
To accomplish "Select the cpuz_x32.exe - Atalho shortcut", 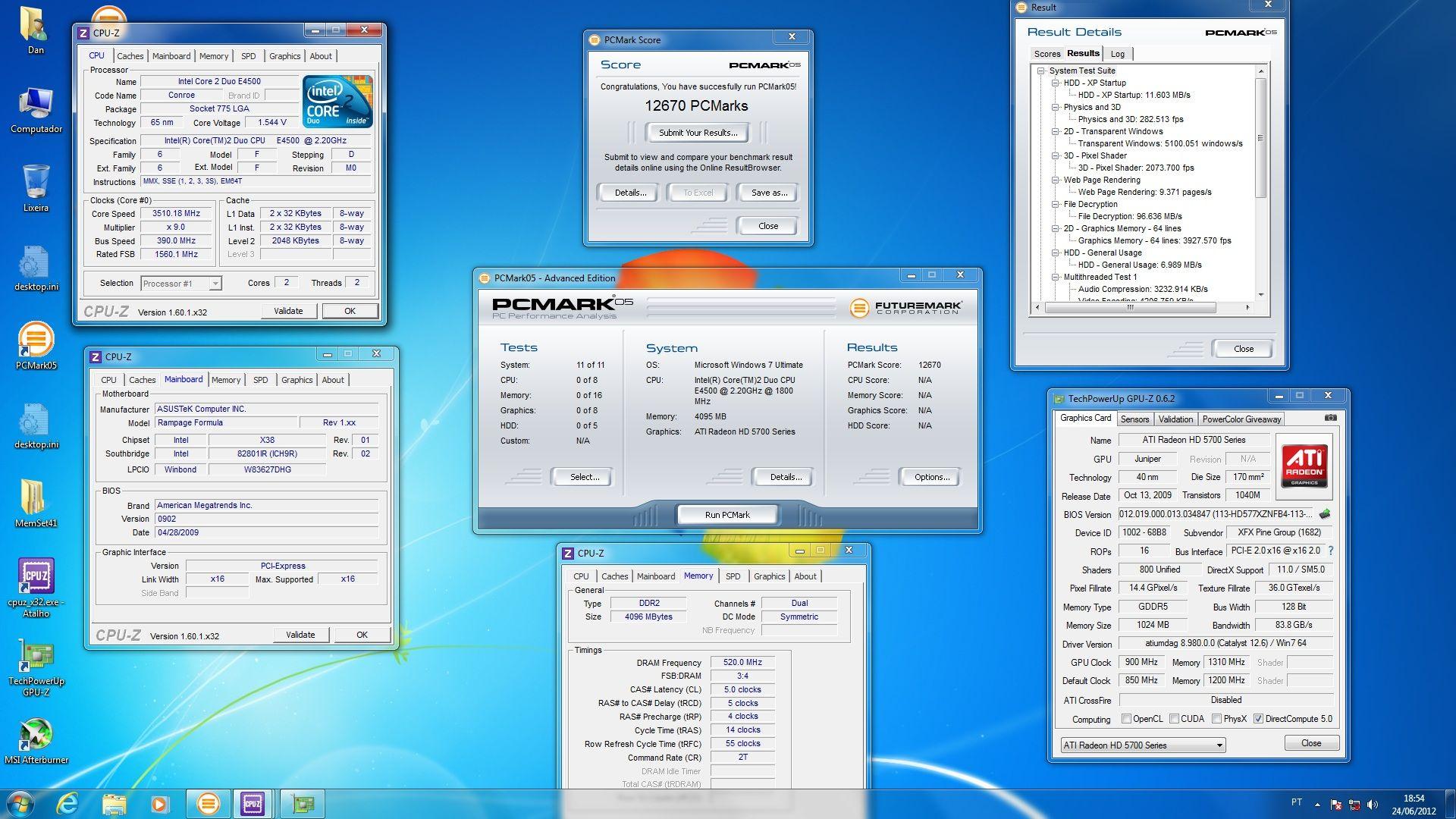I will click(36, 588).
